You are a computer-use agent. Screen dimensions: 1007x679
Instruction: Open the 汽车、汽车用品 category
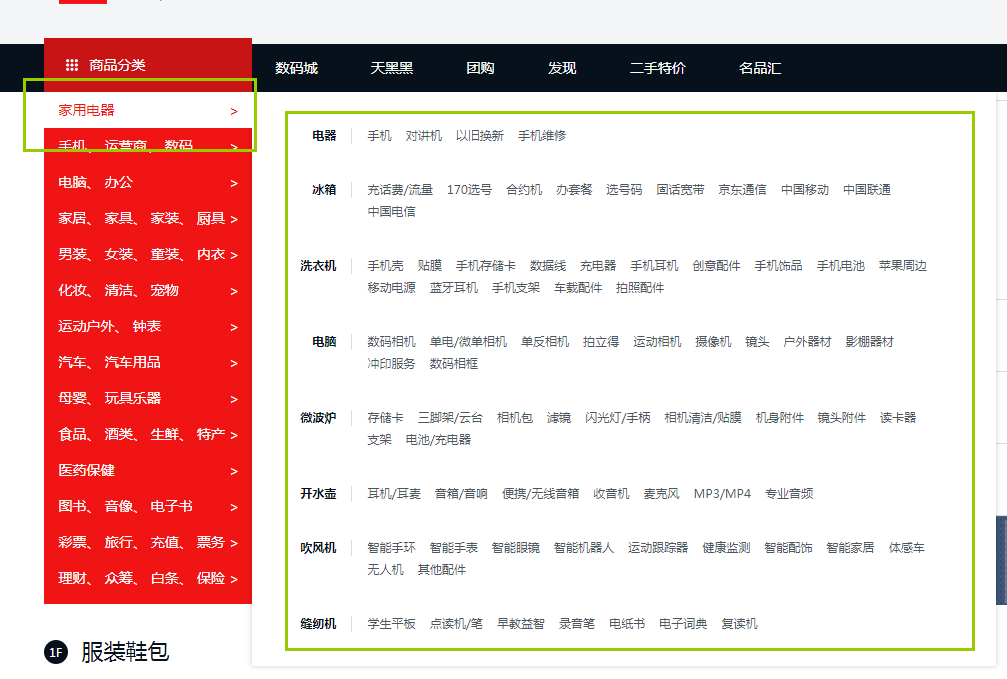[x=109, y=362]
